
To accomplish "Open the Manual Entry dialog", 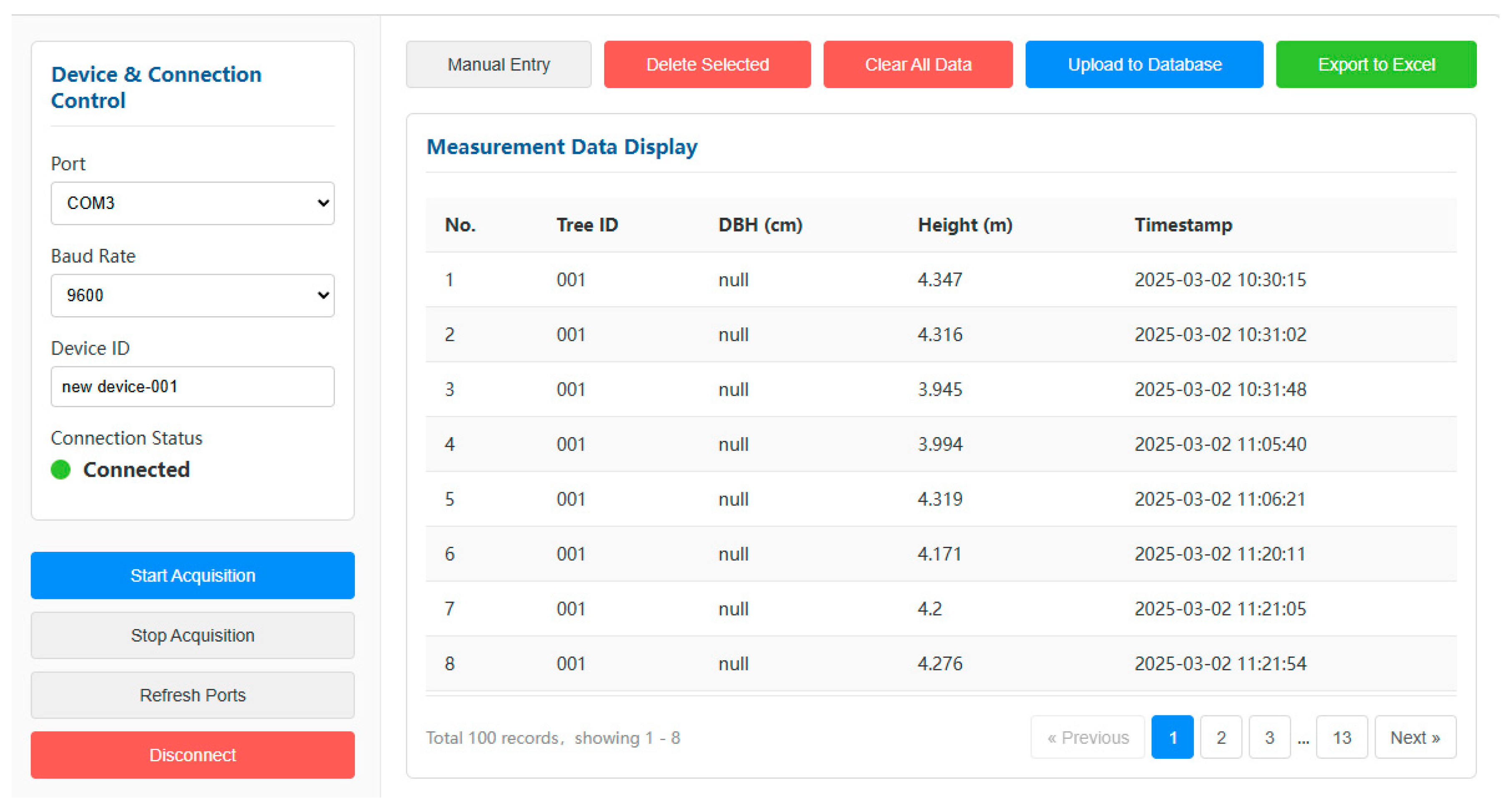I will [498, 65].
